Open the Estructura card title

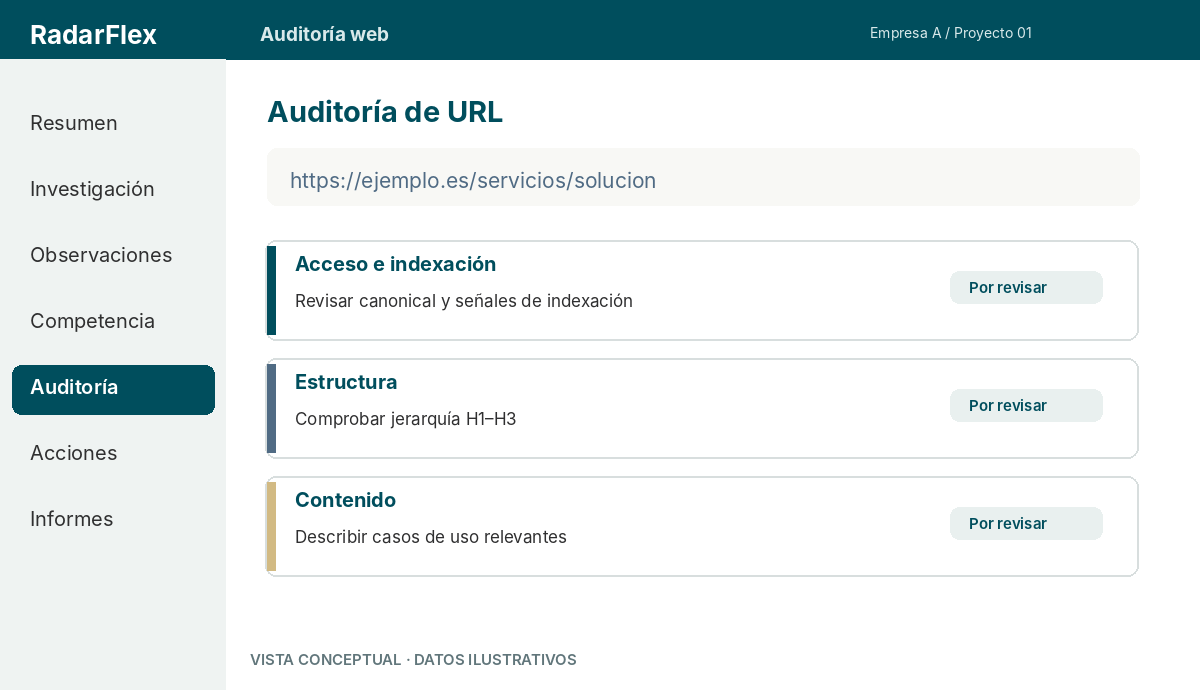pos(346,382)
